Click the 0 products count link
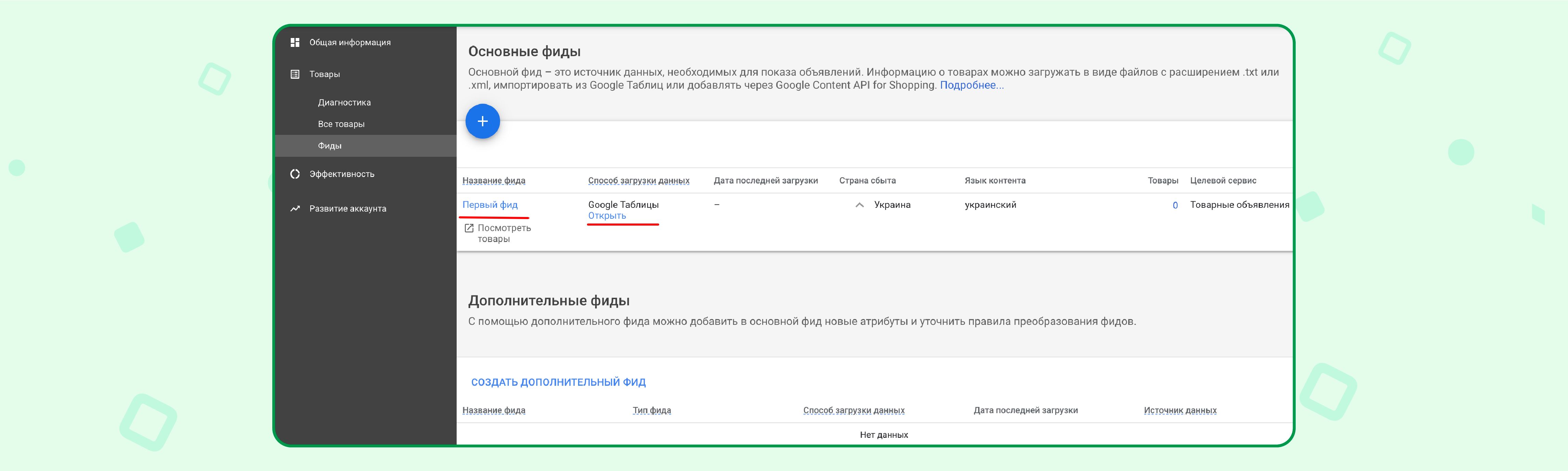Viewport: 1568px width, 471px height. [x=1175, y=205]
